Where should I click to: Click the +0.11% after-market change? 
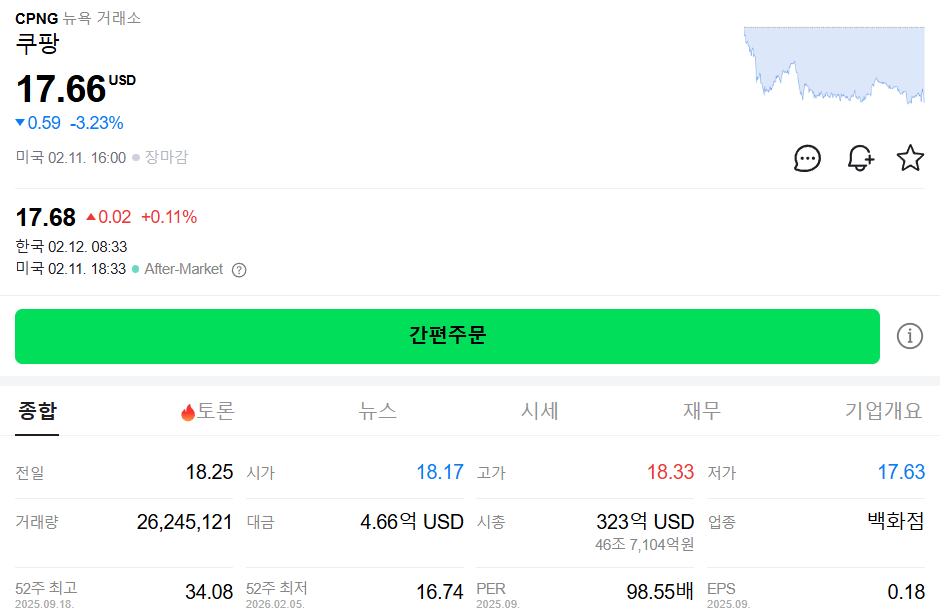[169, 217]
